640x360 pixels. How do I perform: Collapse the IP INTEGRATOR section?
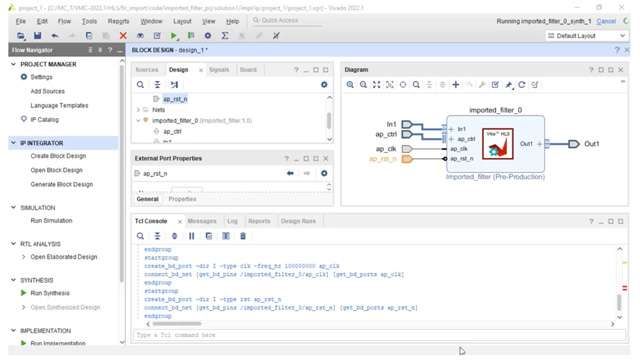click(13, 143)
